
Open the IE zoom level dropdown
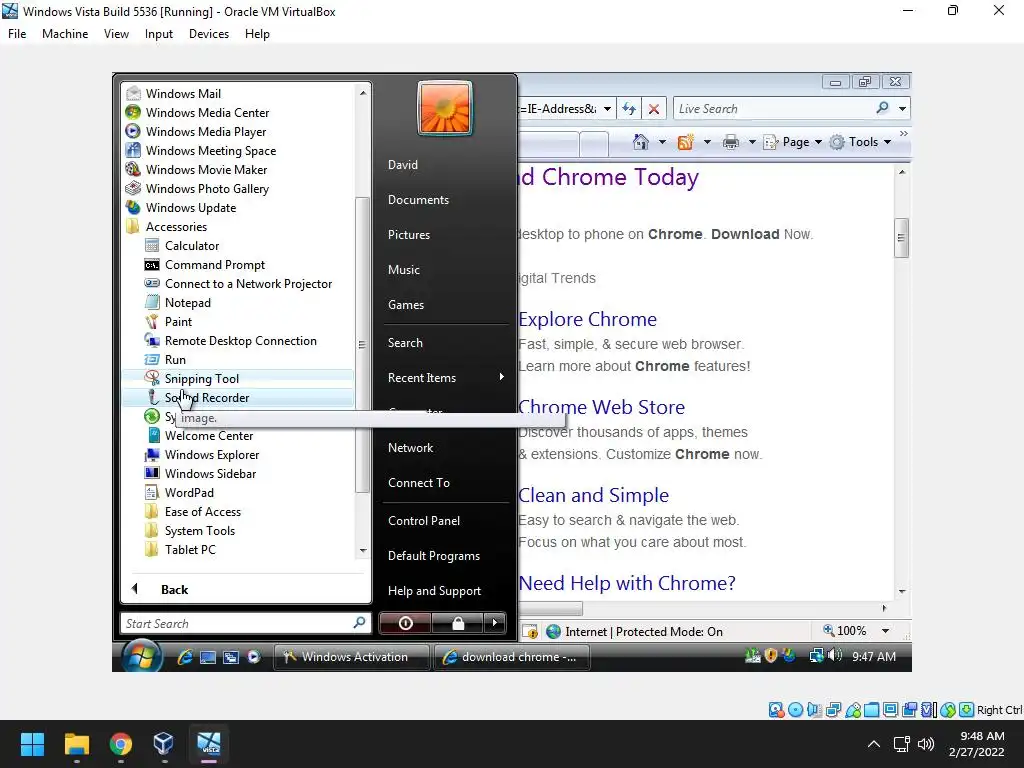coord(886,631)
